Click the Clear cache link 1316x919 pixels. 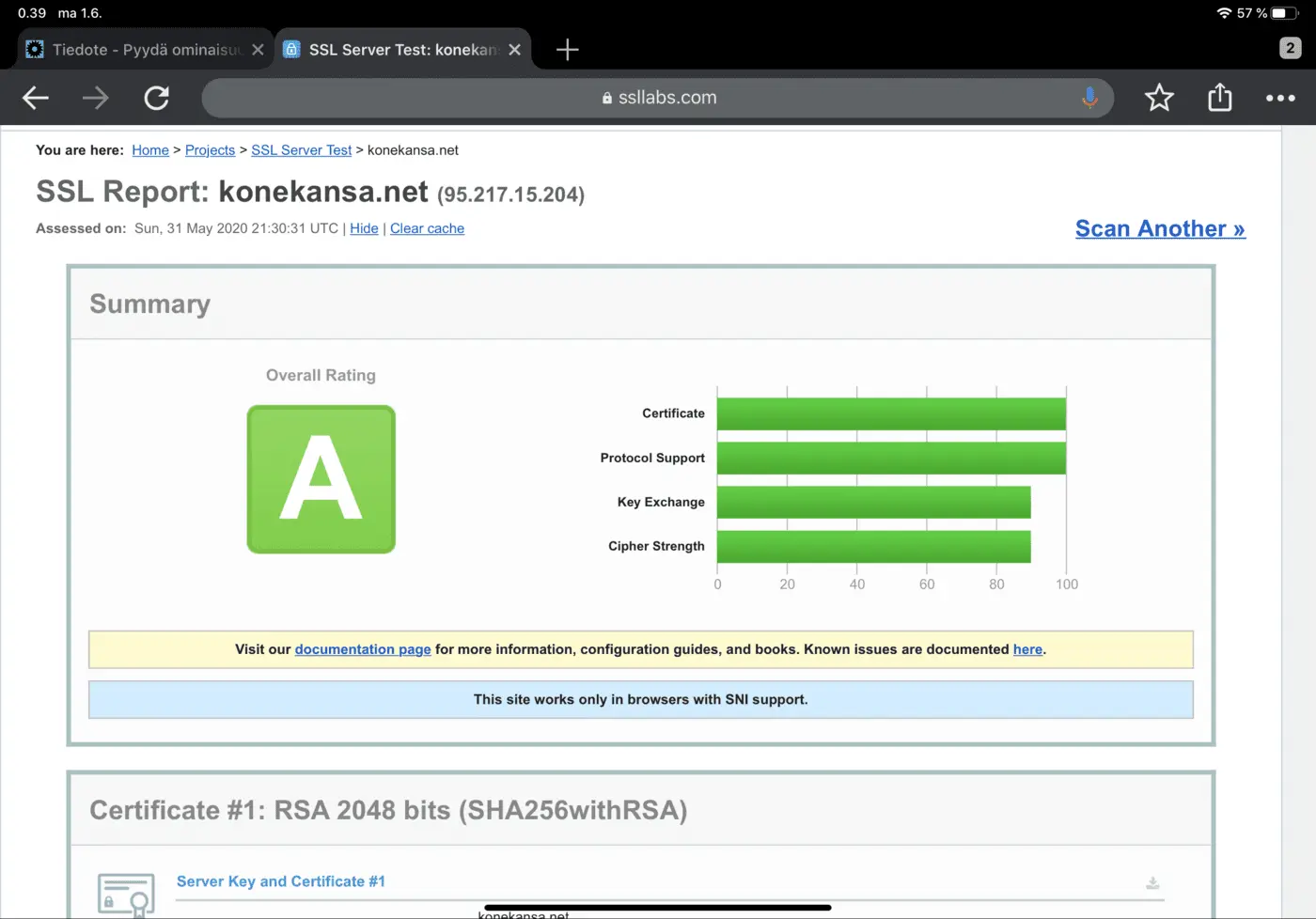tap(427, 228)
